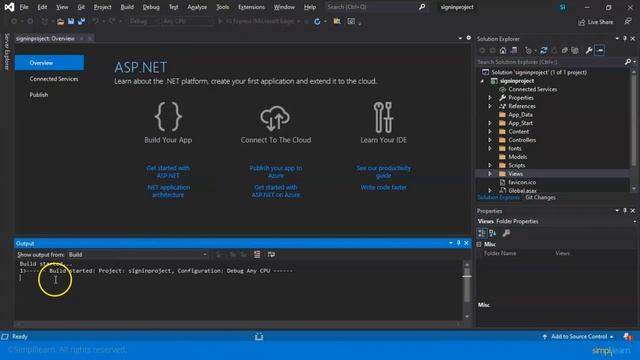Click the Open File folder toolbar icon
The height and width of the screenshot is (360, 640).
tap(60, 21)
